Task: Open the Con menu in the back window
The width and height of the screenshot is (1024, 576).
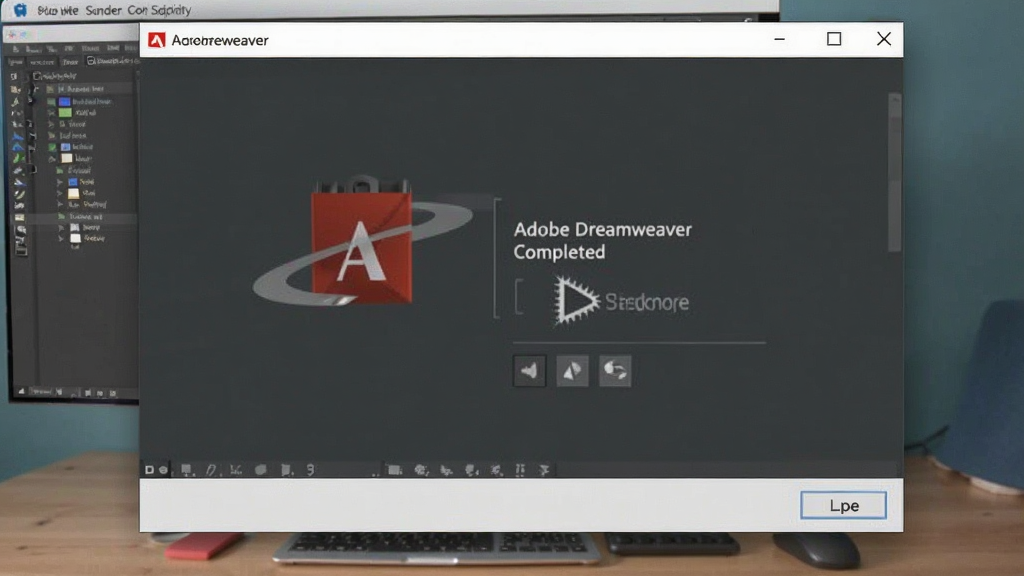Action: tap(137, 10)
